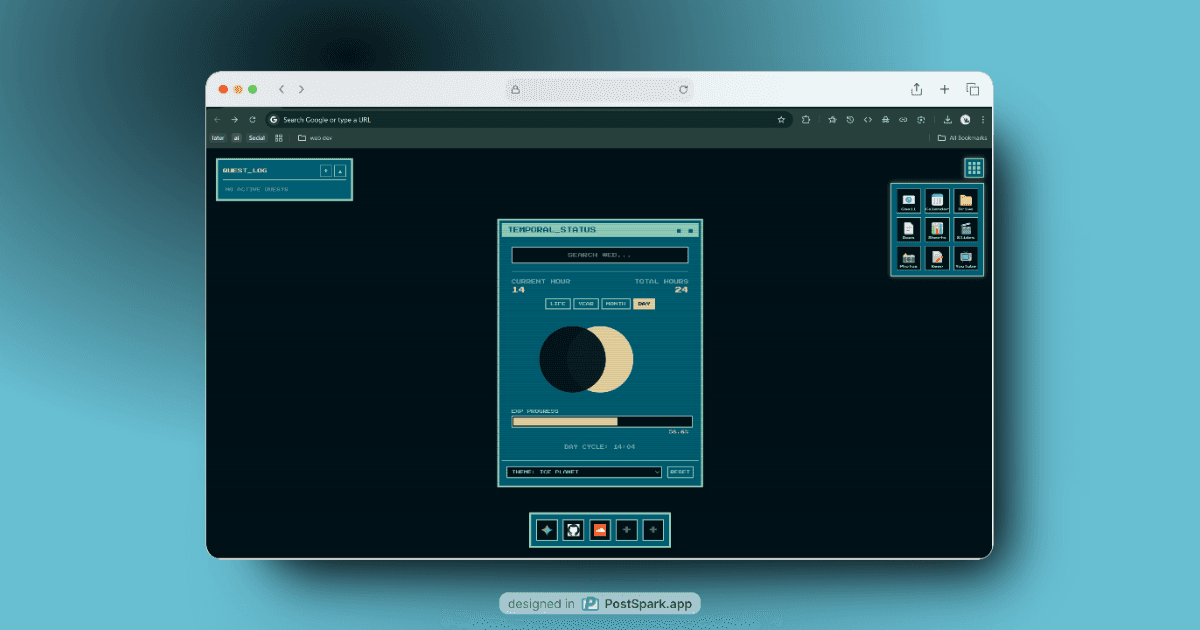Open the Docs icon

(908, 229)
